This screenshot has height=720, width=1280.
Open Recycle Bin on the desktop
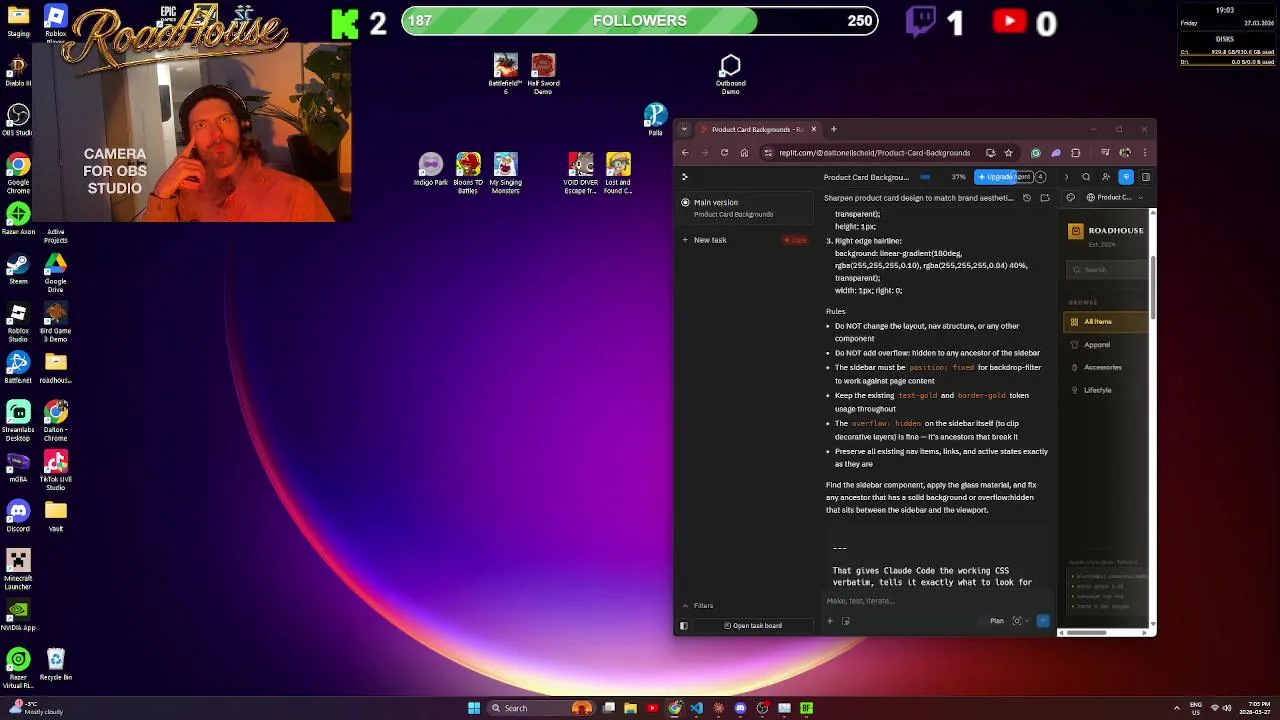(x=55, y=665)
